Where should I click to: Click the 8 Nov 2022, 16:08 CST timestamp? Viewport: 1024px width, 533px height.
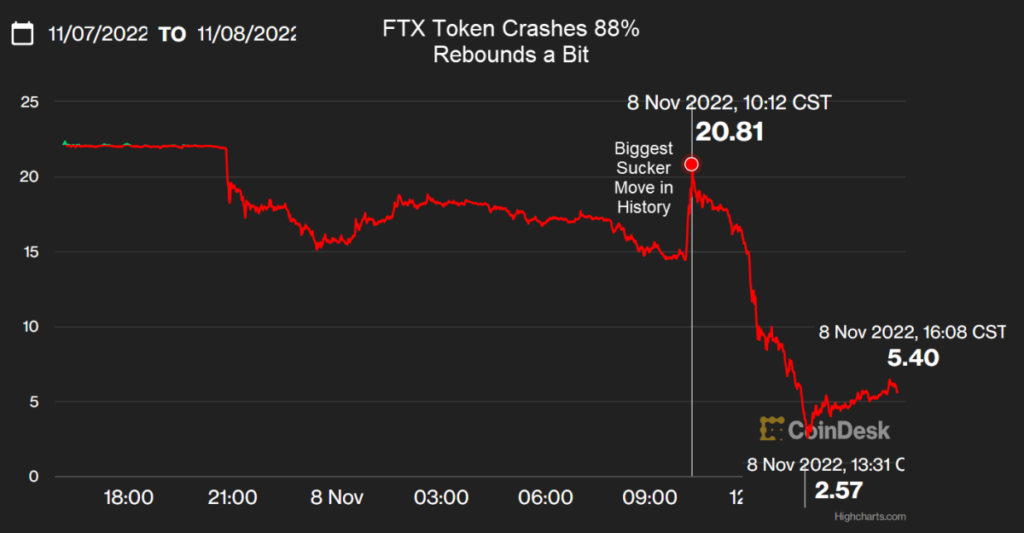[912, 332]
